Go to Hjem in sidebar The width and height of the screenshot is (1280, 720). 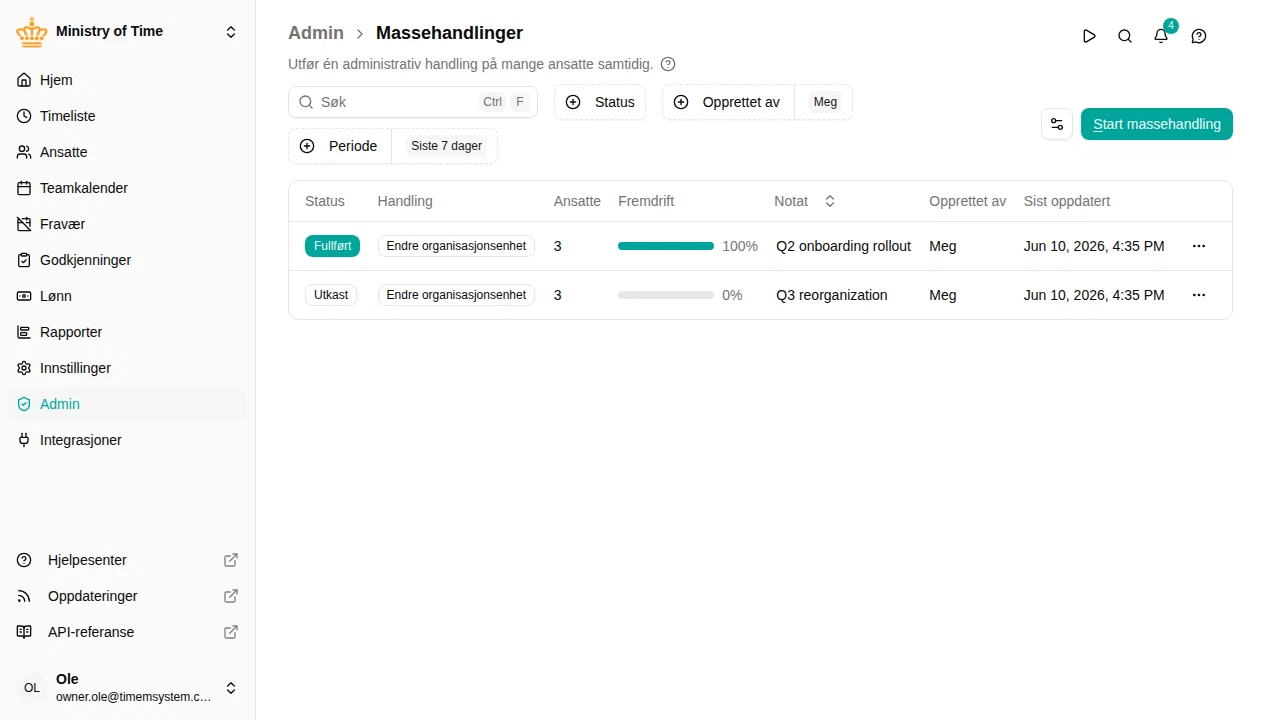(x=127, y=80)
